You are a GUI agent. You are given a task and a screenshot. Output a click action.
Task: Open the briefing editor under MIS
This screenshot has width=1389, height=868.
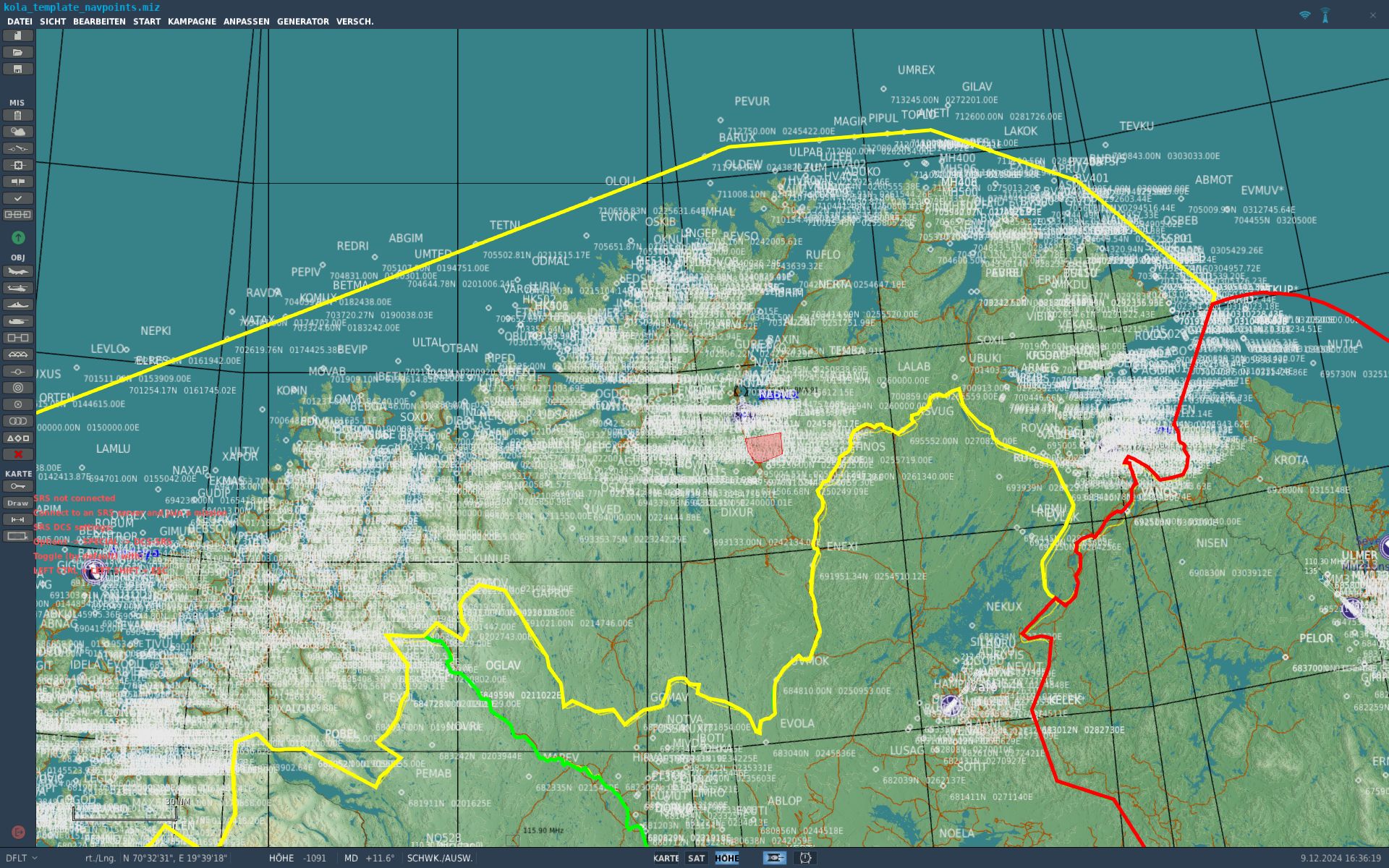[x=17, y=114]
